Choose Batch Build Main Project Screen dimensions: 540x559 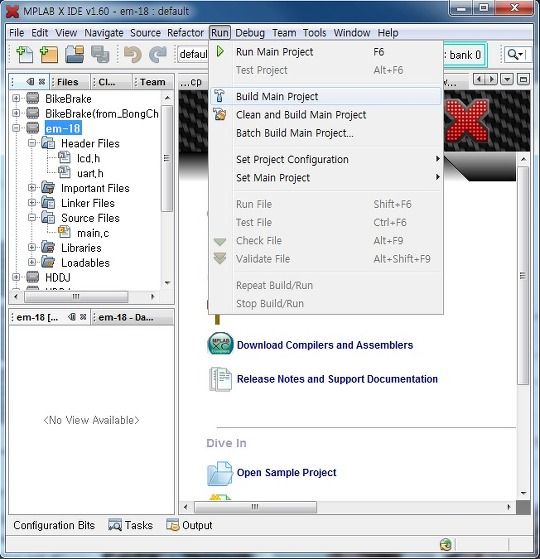pyautogui.click(x=326, y=133)
